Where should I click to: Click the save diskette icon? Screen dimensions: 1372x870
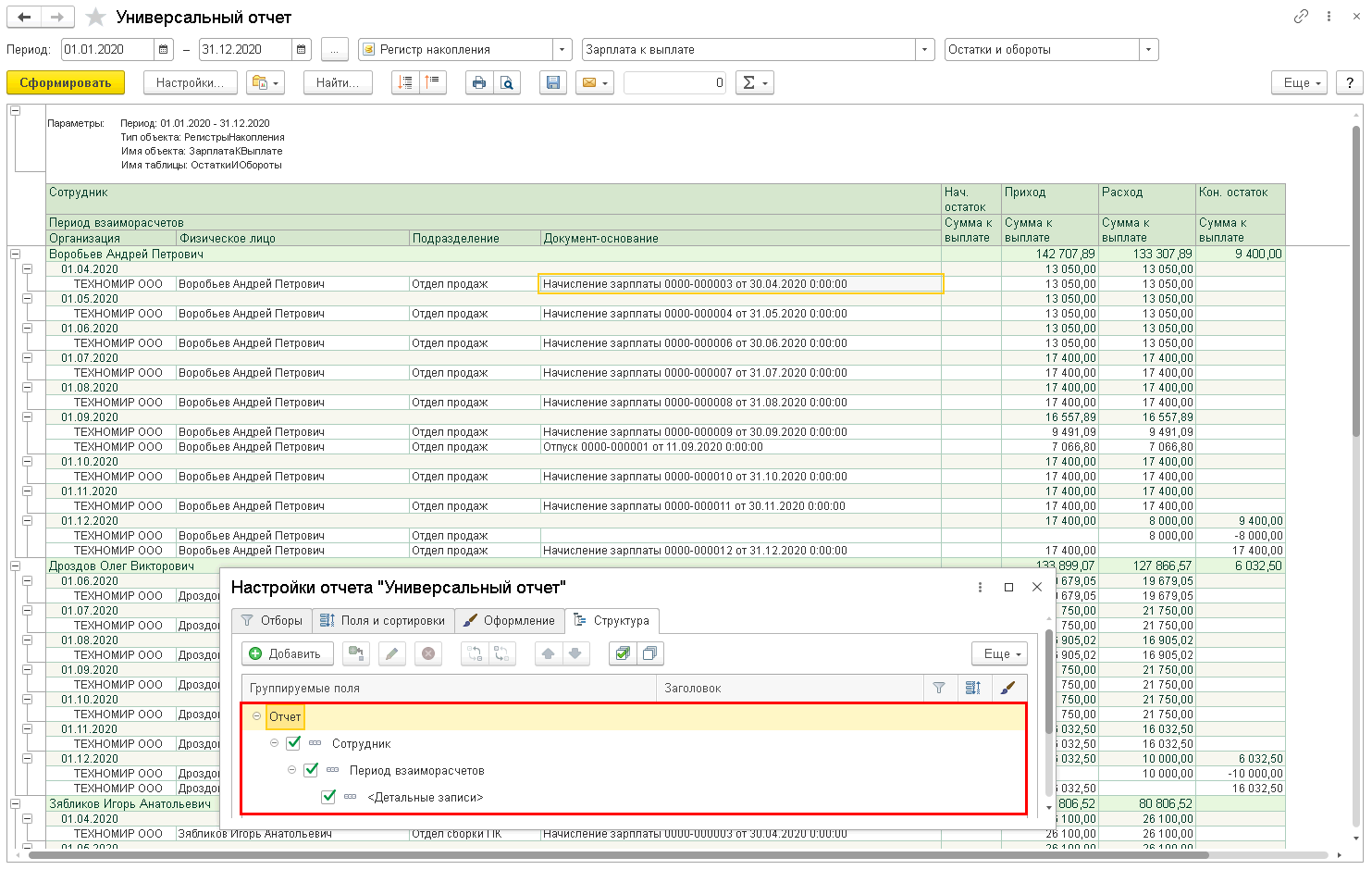pyautogui.click(x=553, y=83)
